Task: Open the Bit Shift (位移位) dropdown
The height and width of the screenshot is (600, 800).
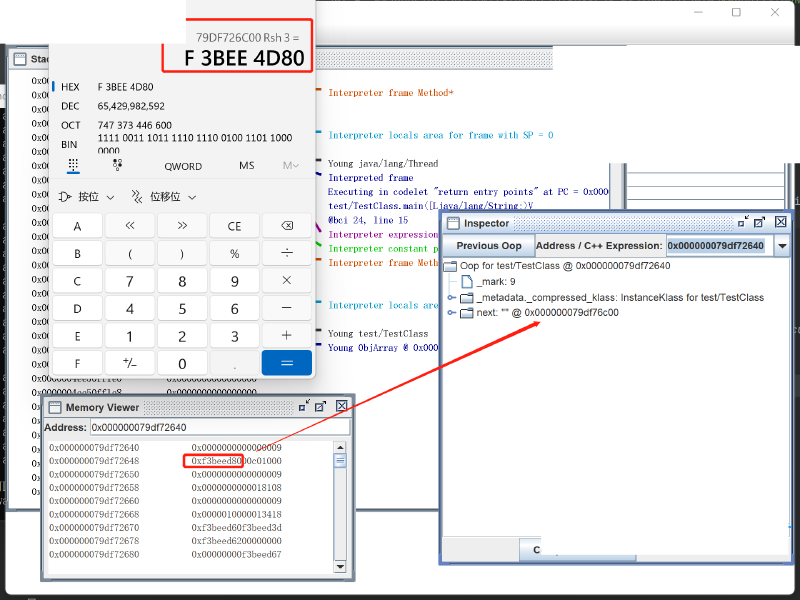Action: (x=172, y=197)
